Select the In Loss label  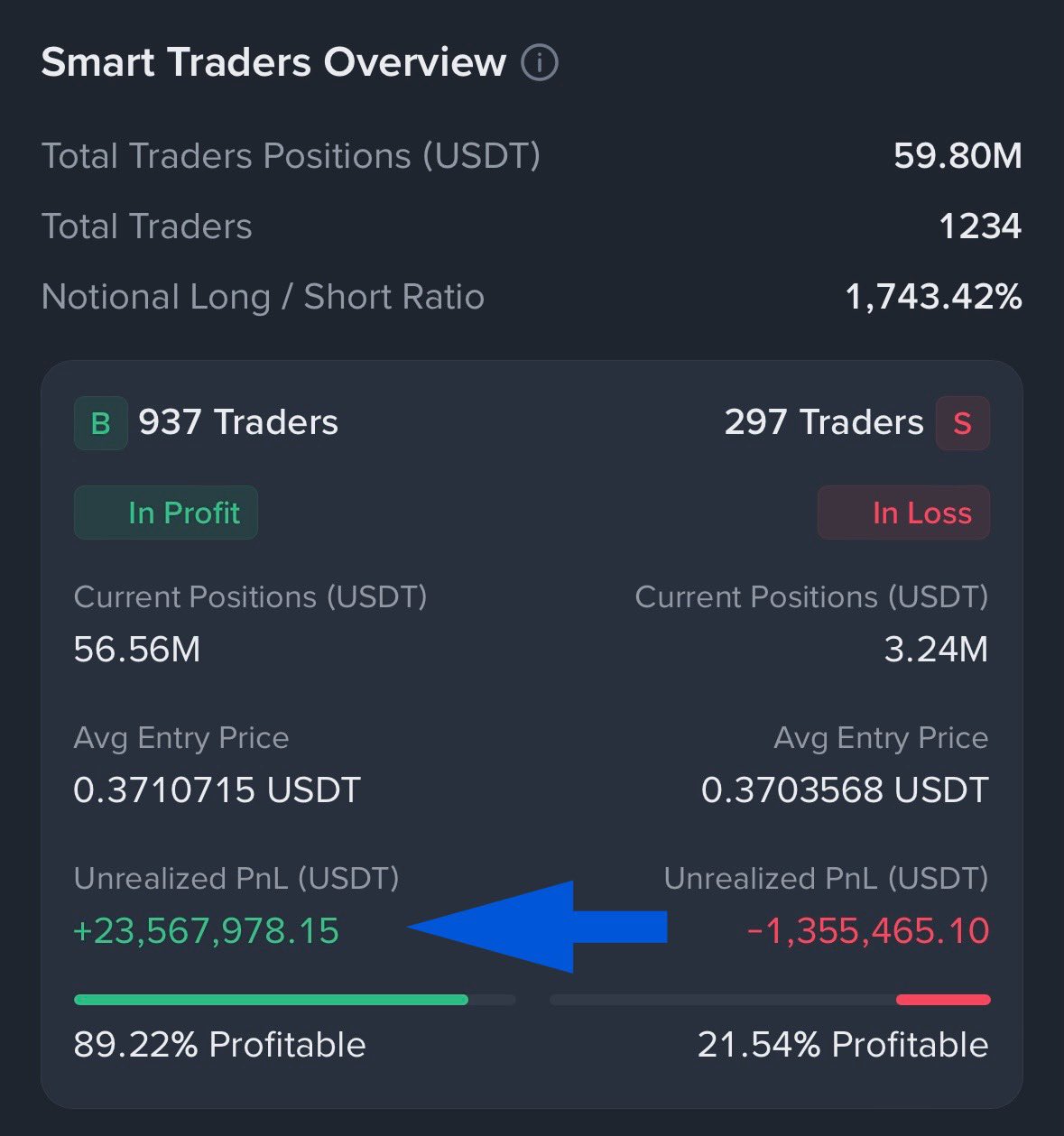(903, 513)
